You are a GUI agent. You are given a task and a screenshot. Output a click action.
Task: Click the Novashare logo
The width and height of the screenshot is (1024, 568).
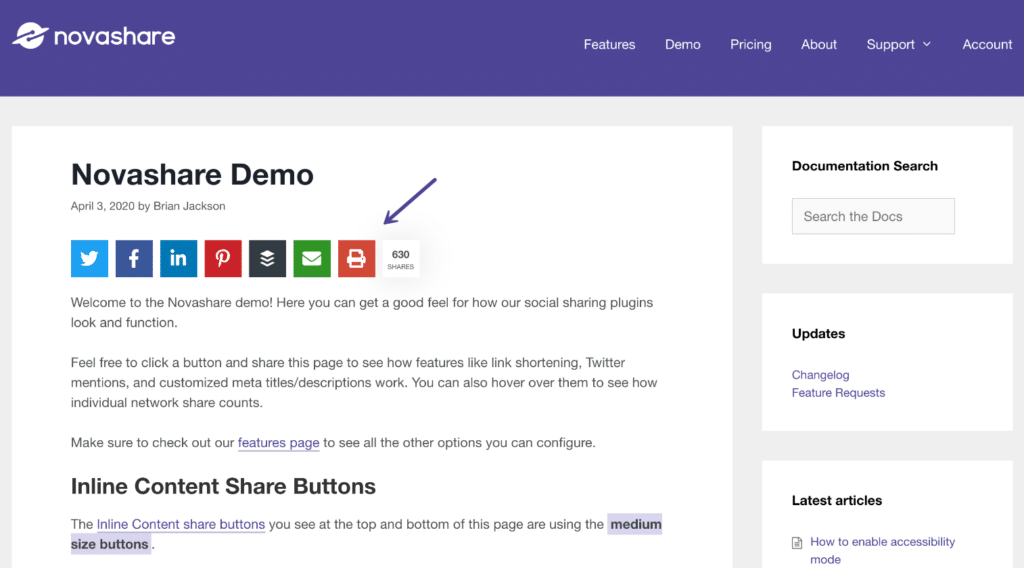[x=93, y=36]
